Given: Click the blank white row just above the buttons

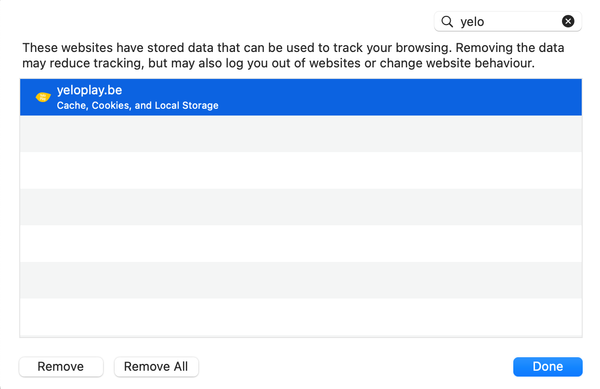Looking at the screenshot, I should pyautogui.click(x=301, y=317).
